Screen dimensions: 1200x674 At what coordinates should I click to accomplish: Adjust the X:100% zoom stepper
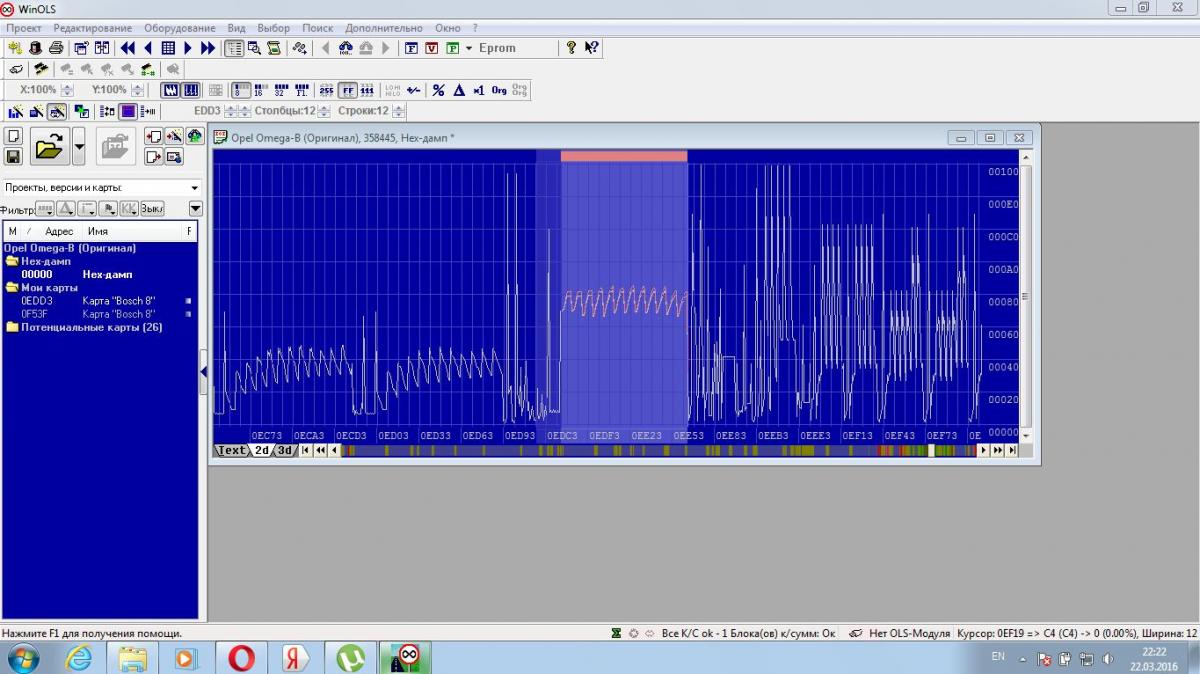coord(66,90)
